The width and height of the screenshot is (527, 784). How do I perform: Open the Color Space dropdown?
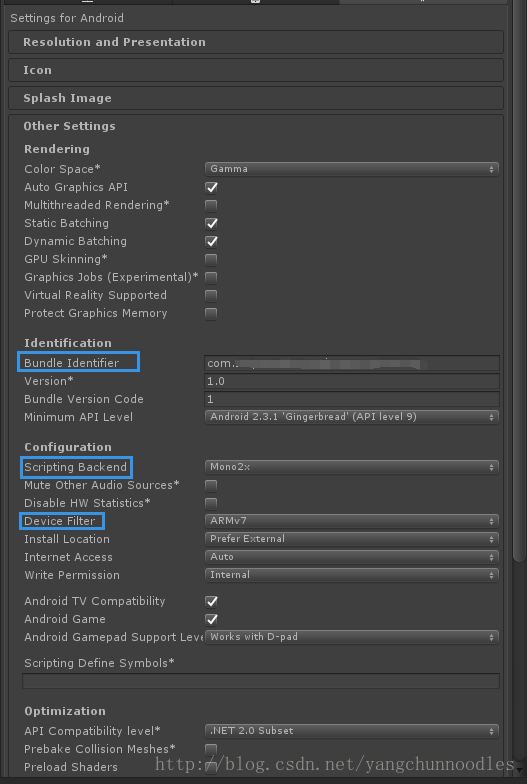(x=352, y=169)
